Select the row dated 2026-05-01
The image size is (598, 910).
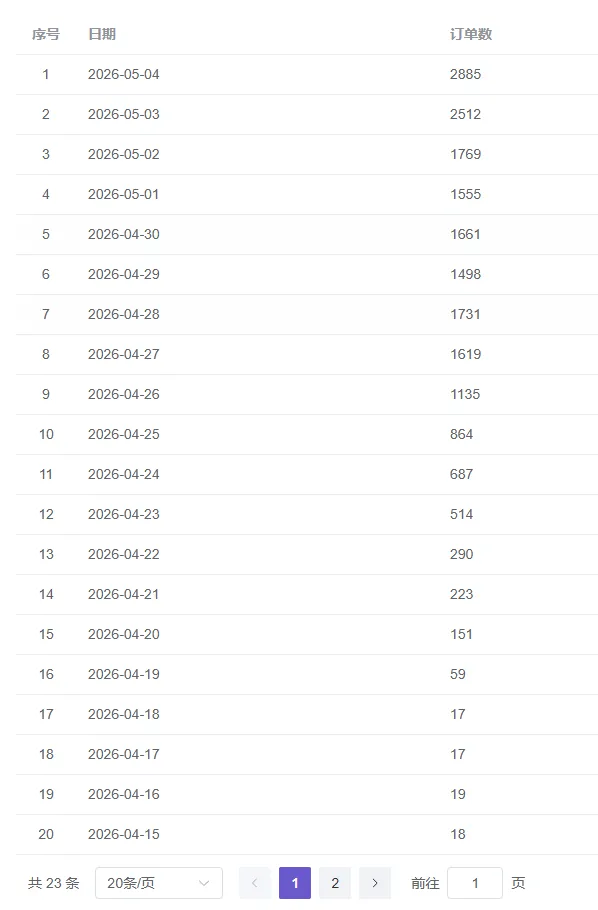pyautogui.click(x=307, y=194)
